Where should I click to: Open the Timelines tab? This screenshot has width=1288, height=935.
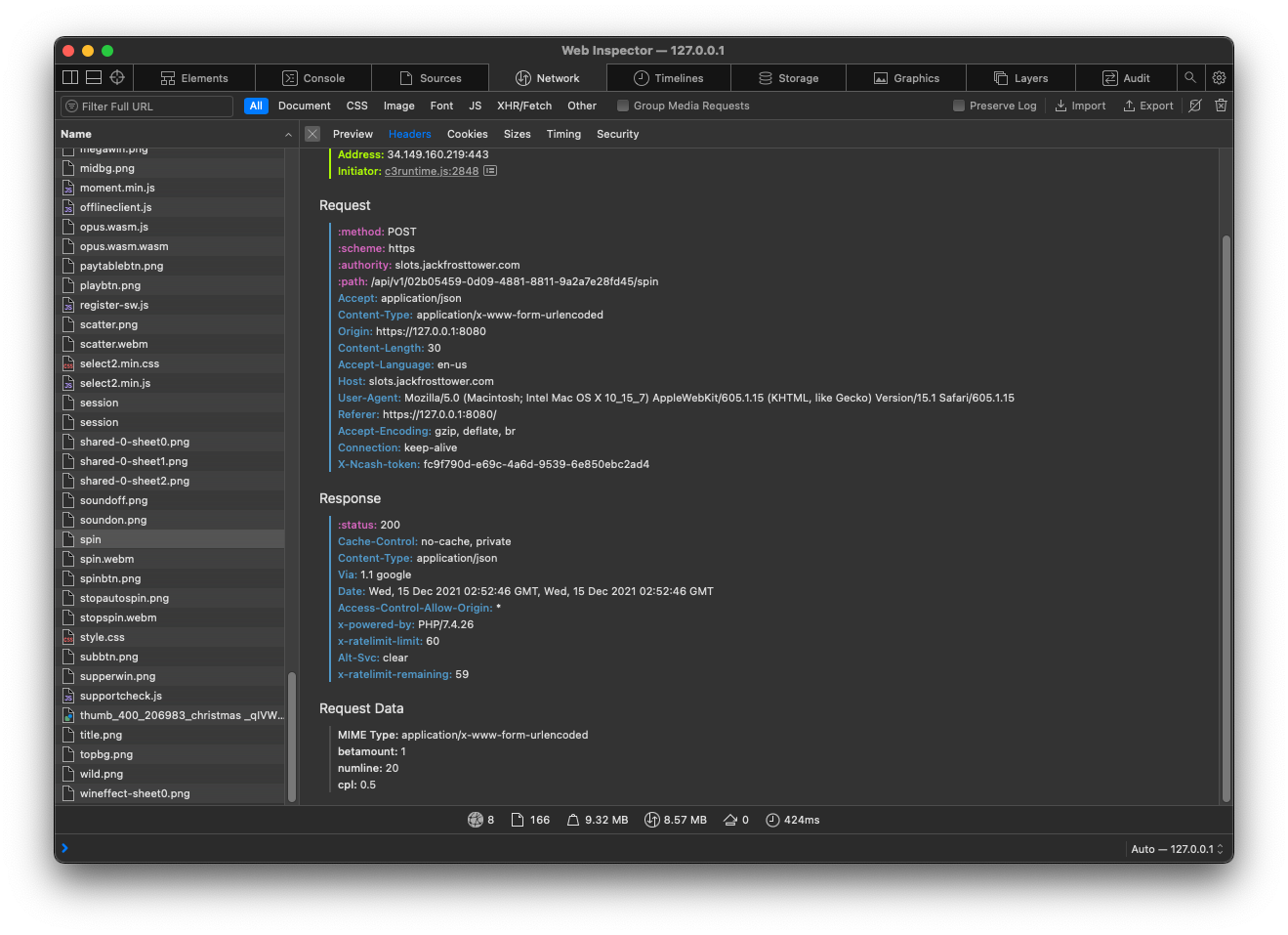[x=669, y=78]
